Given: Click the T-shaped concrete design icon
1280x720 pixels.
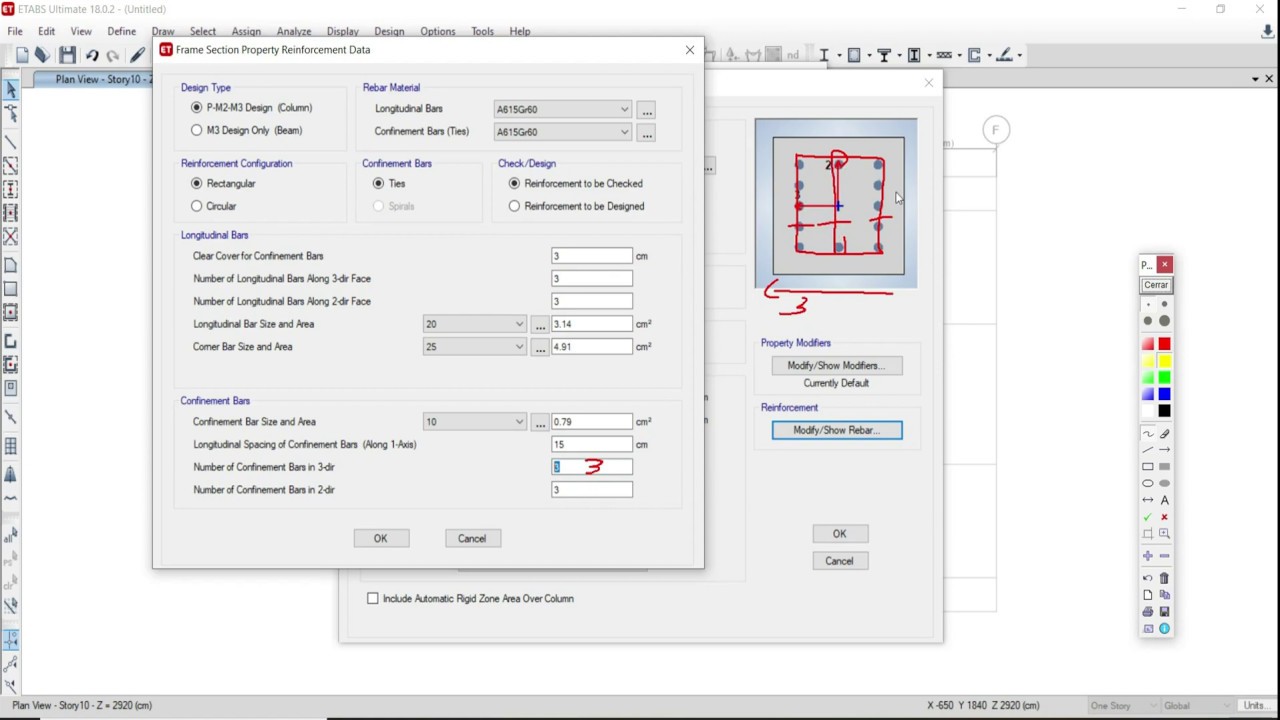Looking at the screenshot, I should pos(884,55).
